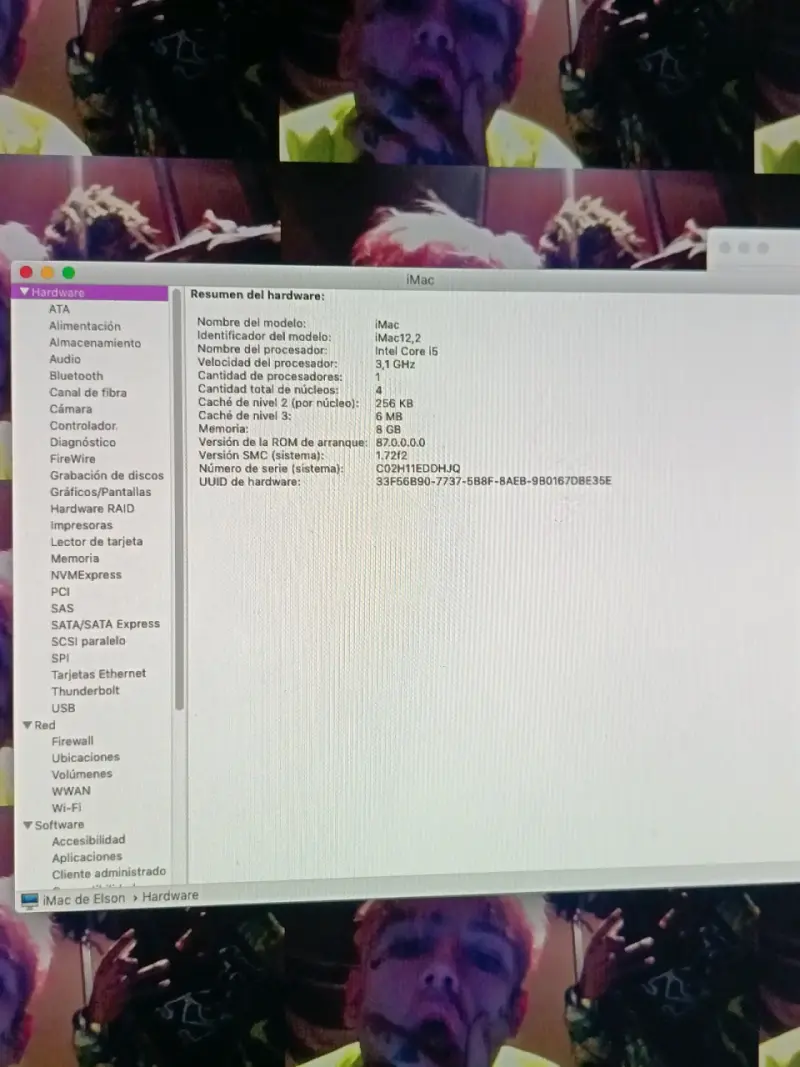Open the Memoria sidebar entry
The height and width of the screenshot is (1067, 800).
pos(75,558)
